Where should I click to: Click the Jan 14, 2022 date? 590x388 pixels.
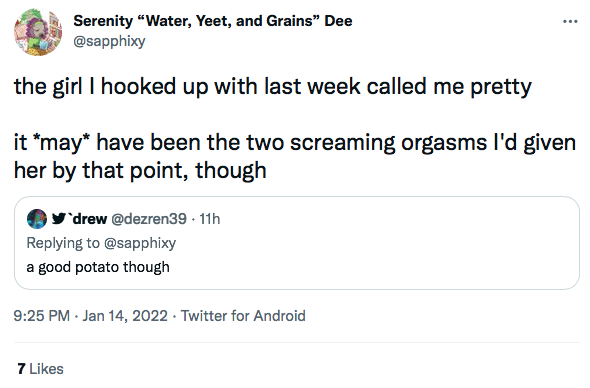tap(125, 316)
